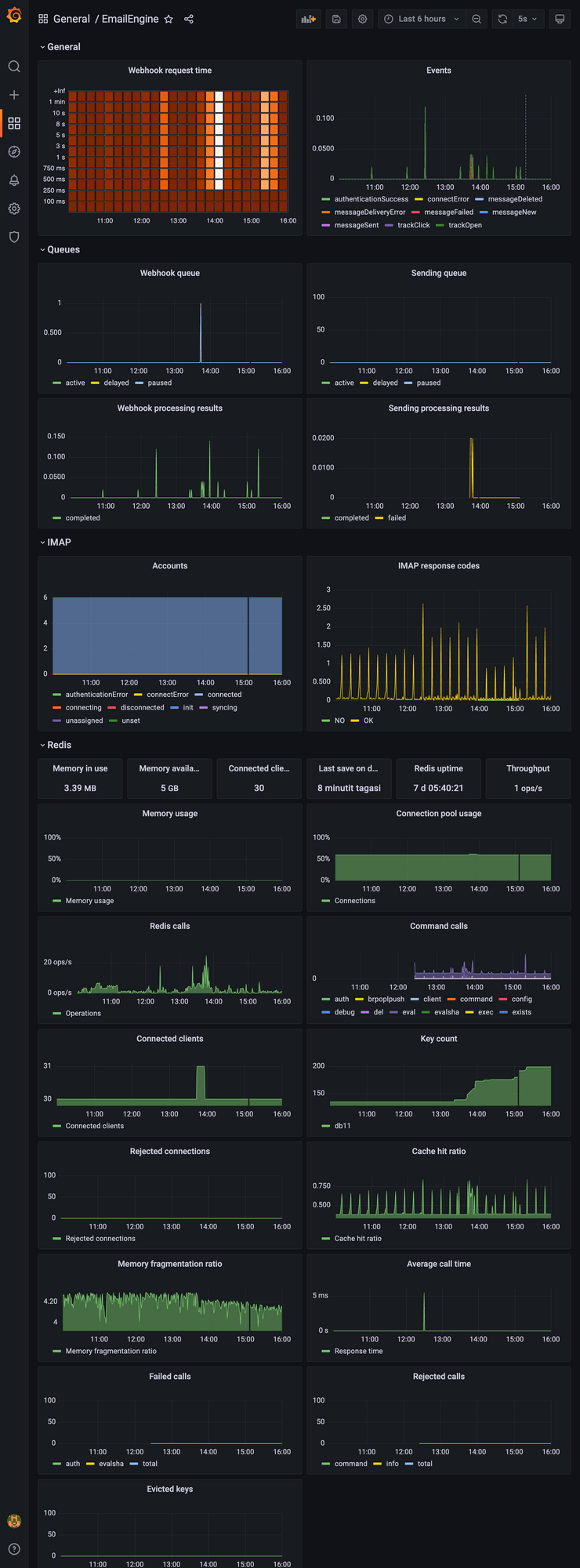Save the dashboard with the disk icon

(336, 19)
